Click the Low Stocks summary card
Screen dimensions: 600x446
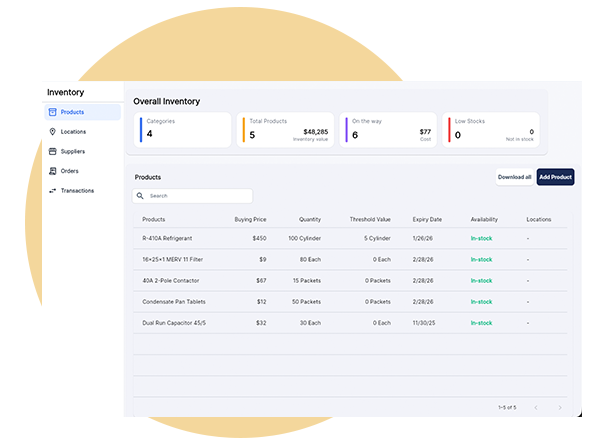point(494,130)
